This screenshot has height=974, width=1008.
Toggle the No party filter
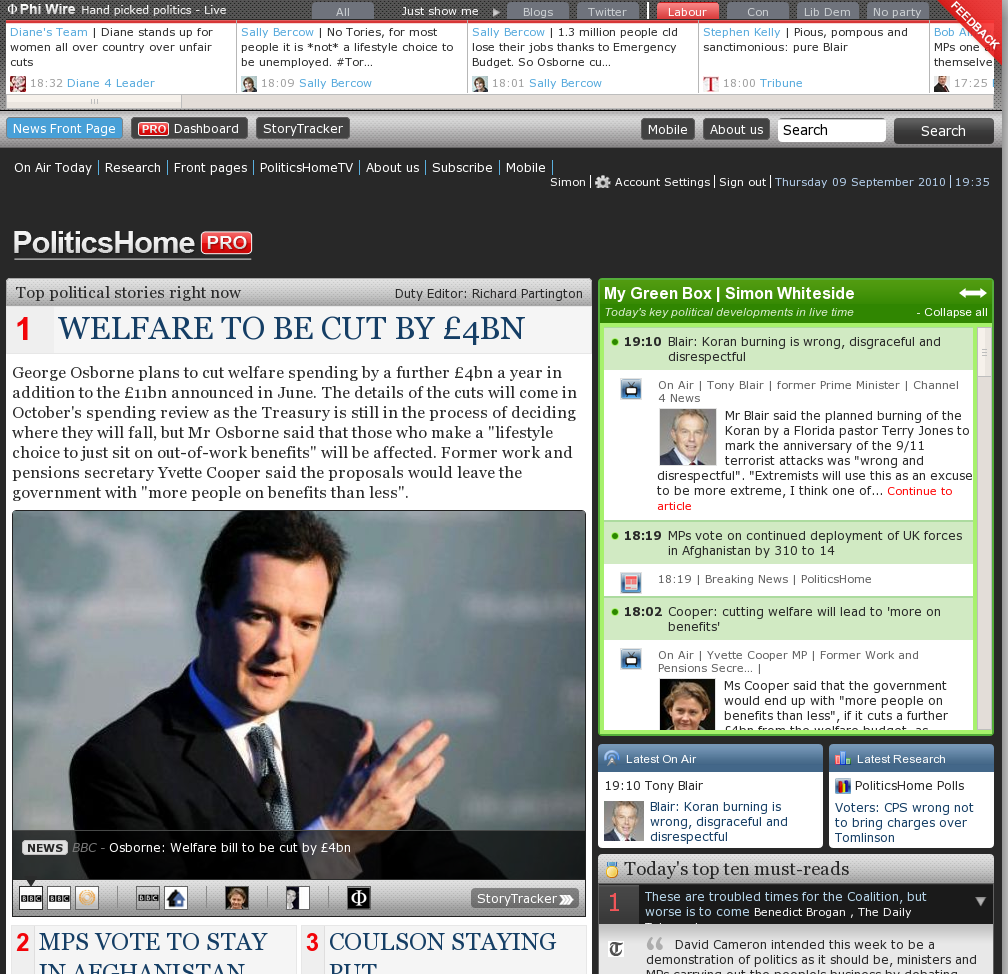[x=897, y=12]
